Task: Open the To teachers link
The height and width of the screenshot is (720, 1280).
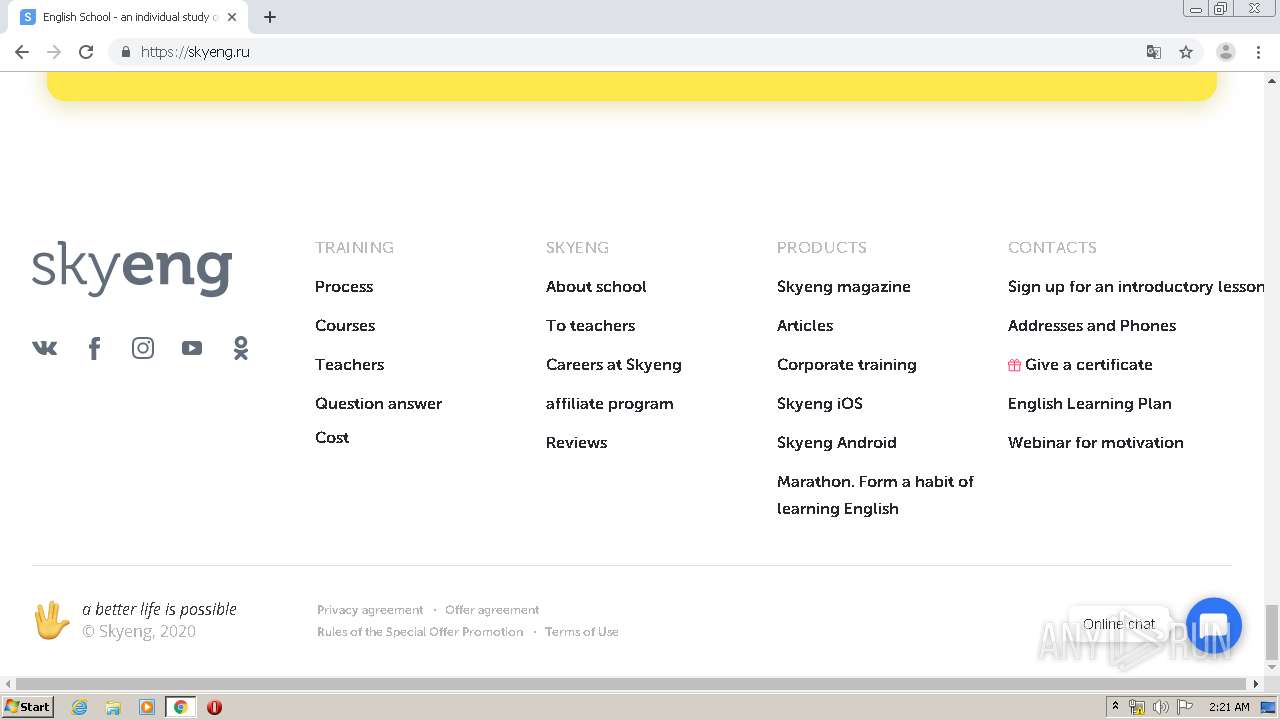Action: tap(590, 325)
